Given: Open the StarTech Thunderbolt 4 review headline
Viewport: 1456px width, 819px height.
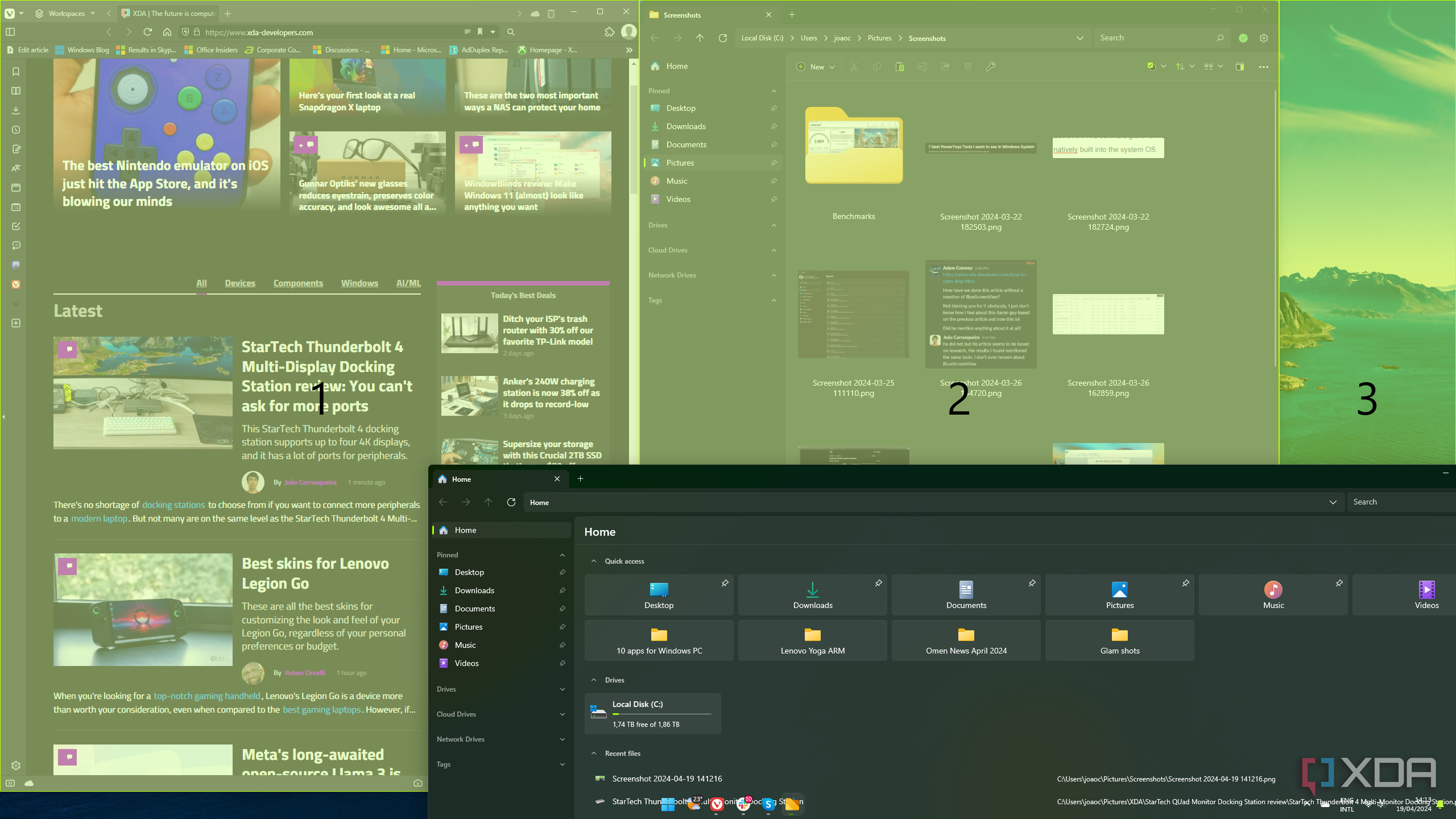Looking at the screenshot, I should (x=327, y=377).
